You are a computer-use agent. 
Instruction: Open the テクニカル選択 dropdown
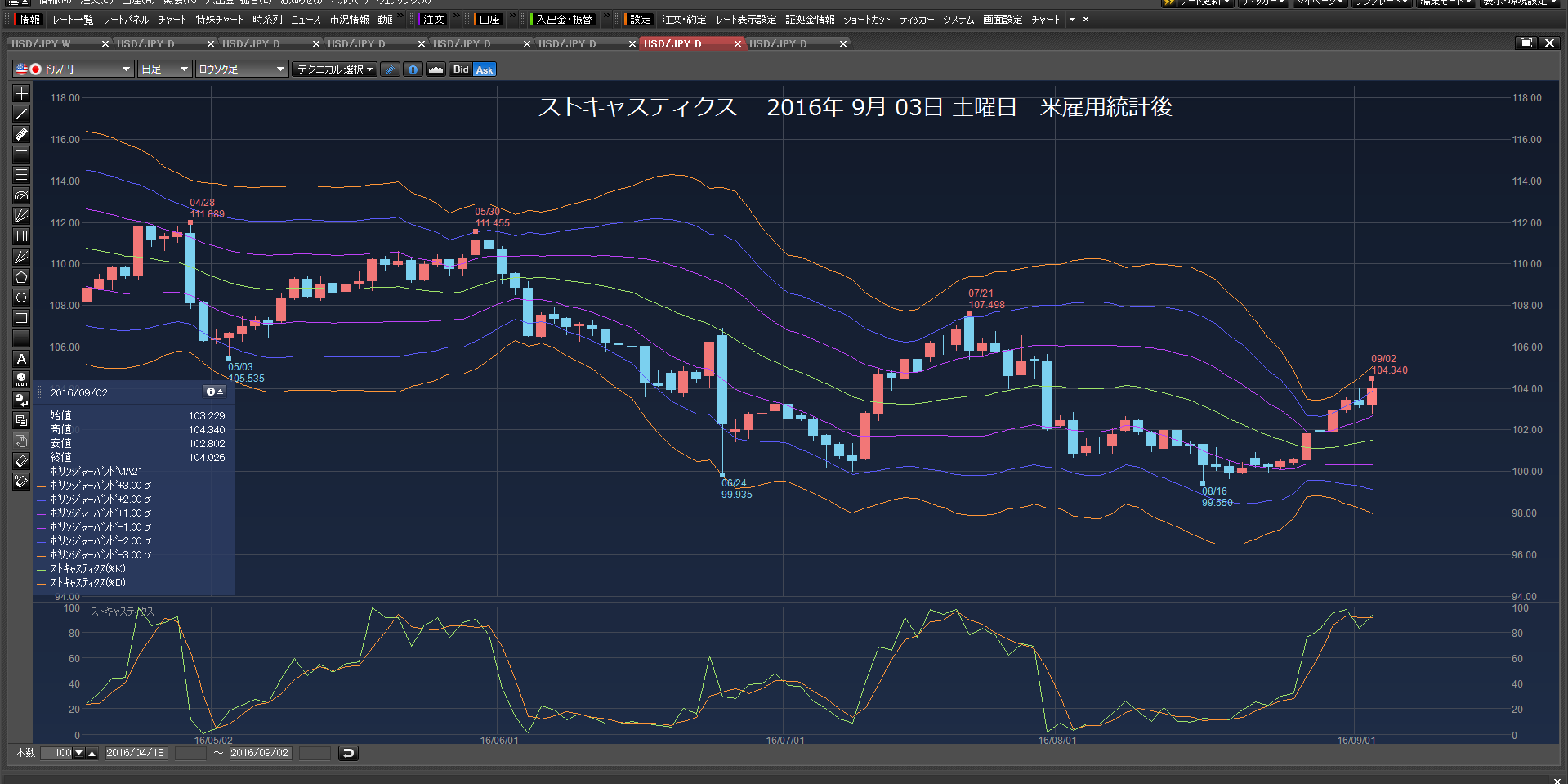pyautogui.click(x=334, y=69)
